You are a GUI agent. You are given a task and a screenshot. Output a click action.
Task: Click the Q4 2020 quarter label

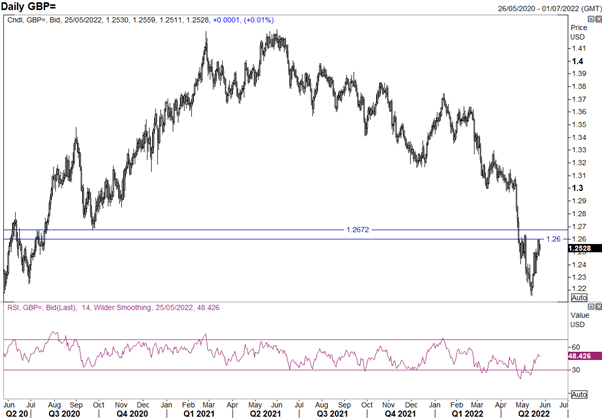point(132,413)
